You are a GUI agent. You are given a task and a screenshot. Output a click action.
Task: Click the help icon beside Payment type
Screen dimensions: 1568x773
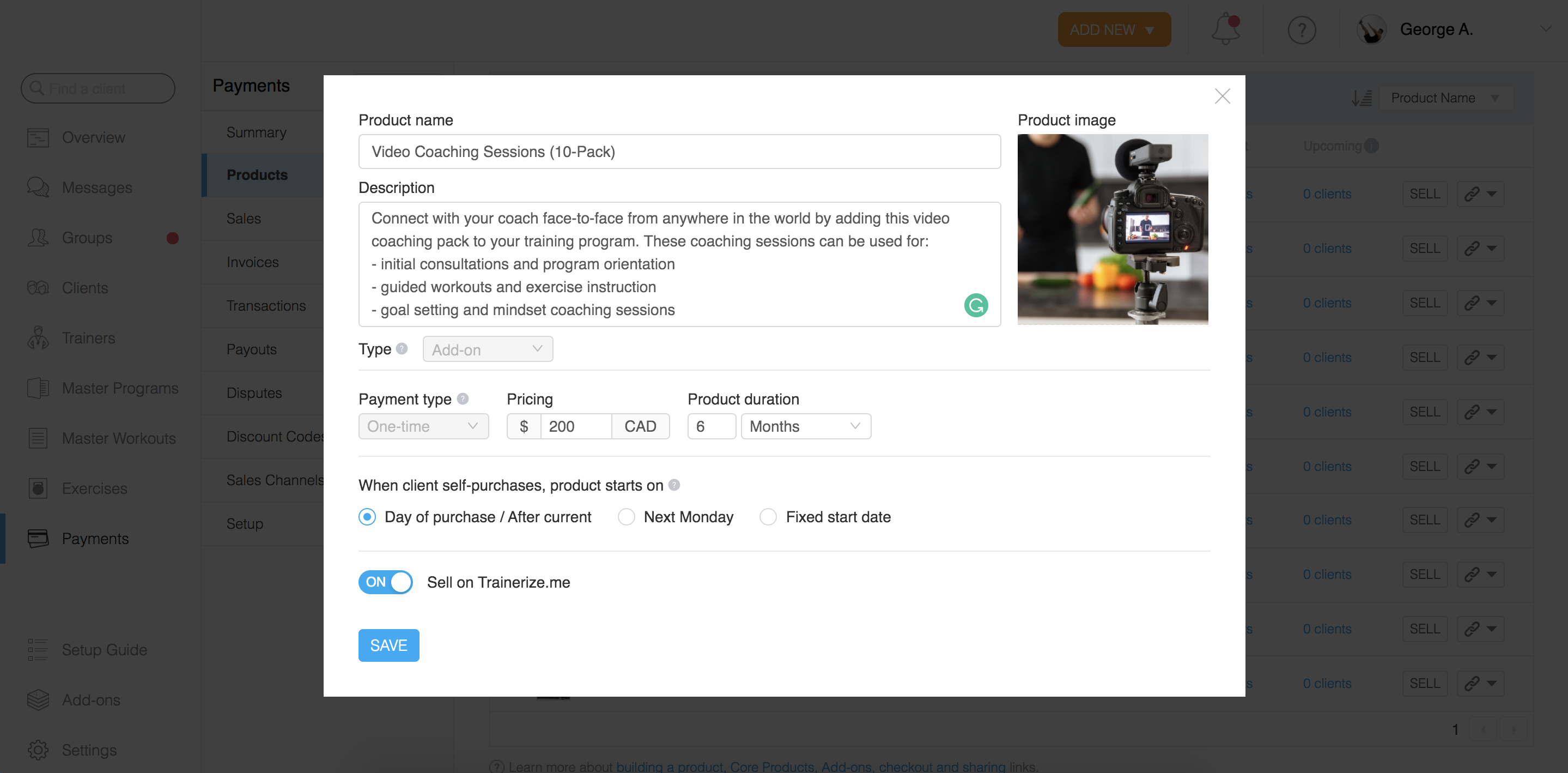(x=463, y=398)
